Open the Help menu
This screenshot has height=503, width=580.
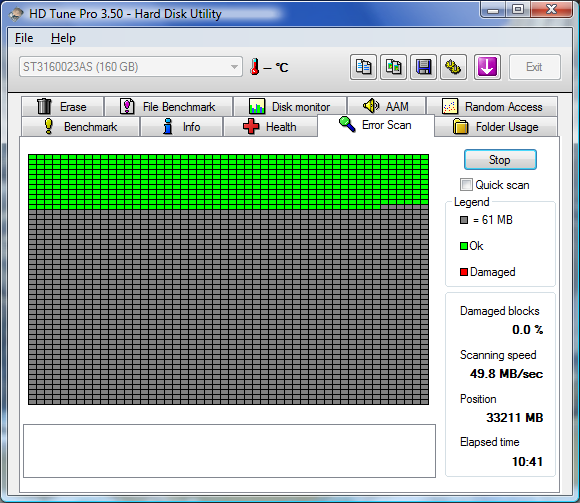click(x=63, y=38)
